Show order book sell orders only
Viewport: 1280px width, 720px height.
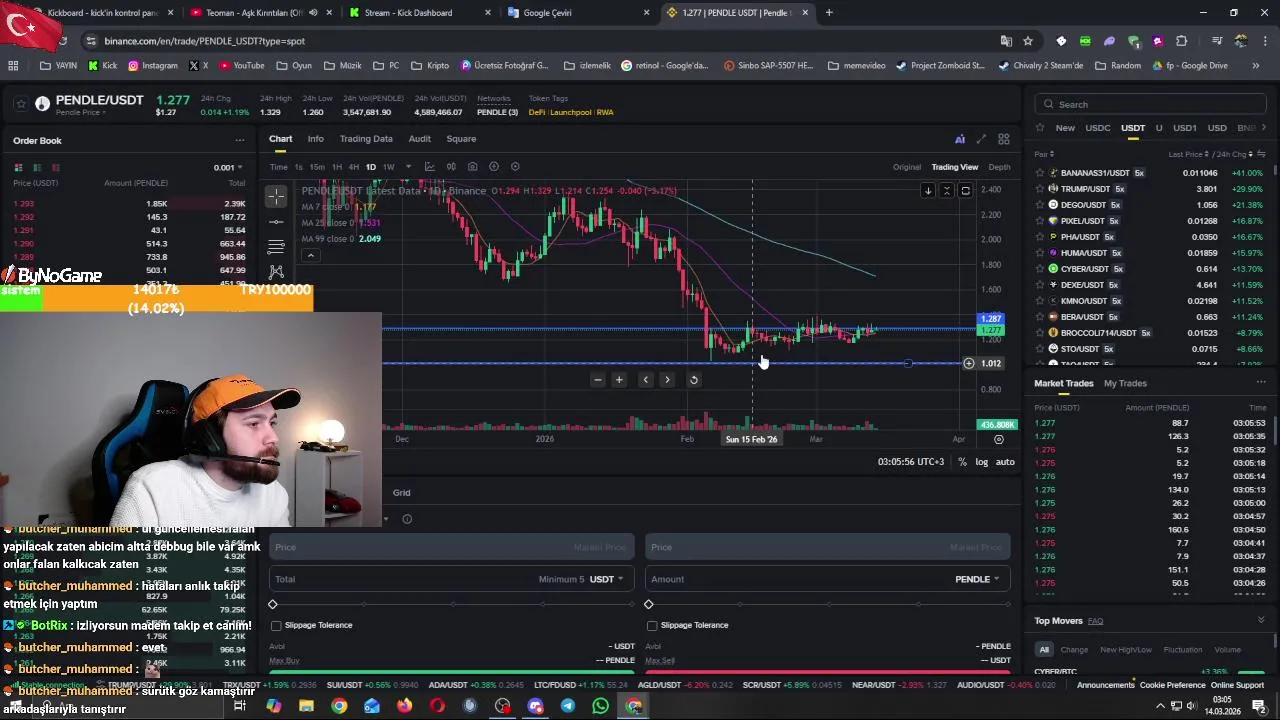coord(56,167)
